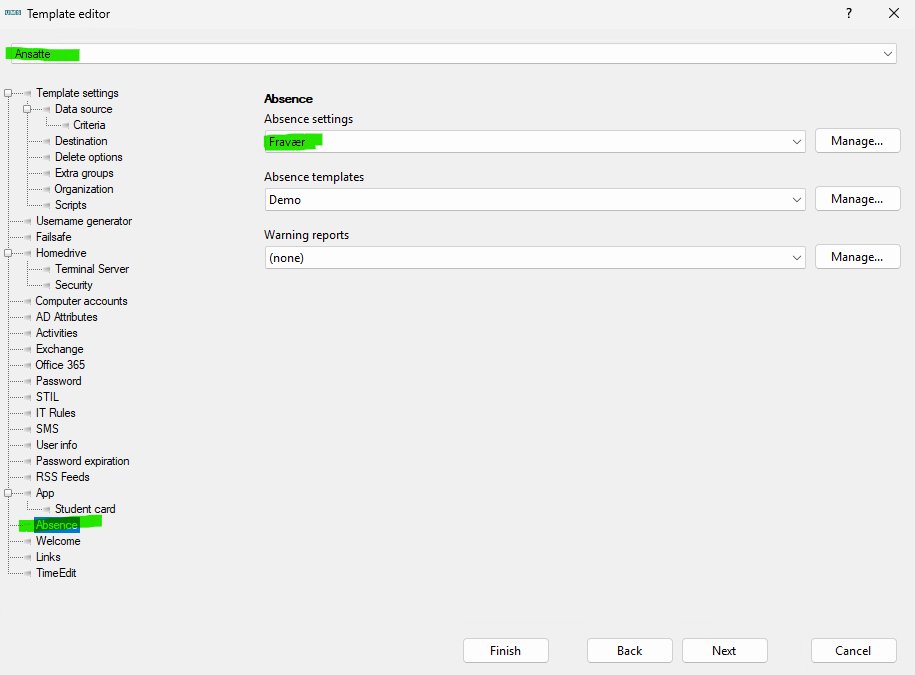Open the Office 365 tree item

[x=60, y=365]
